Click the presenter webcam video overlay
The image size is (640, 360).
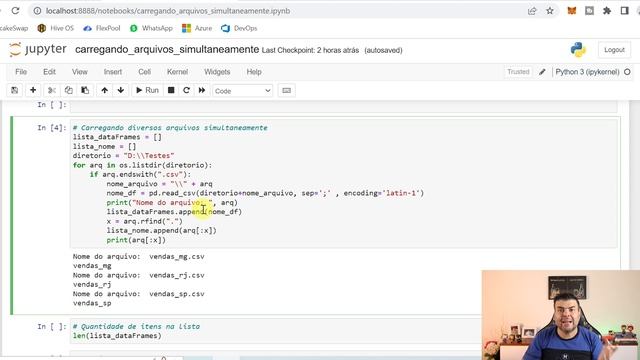click(560, 315)
